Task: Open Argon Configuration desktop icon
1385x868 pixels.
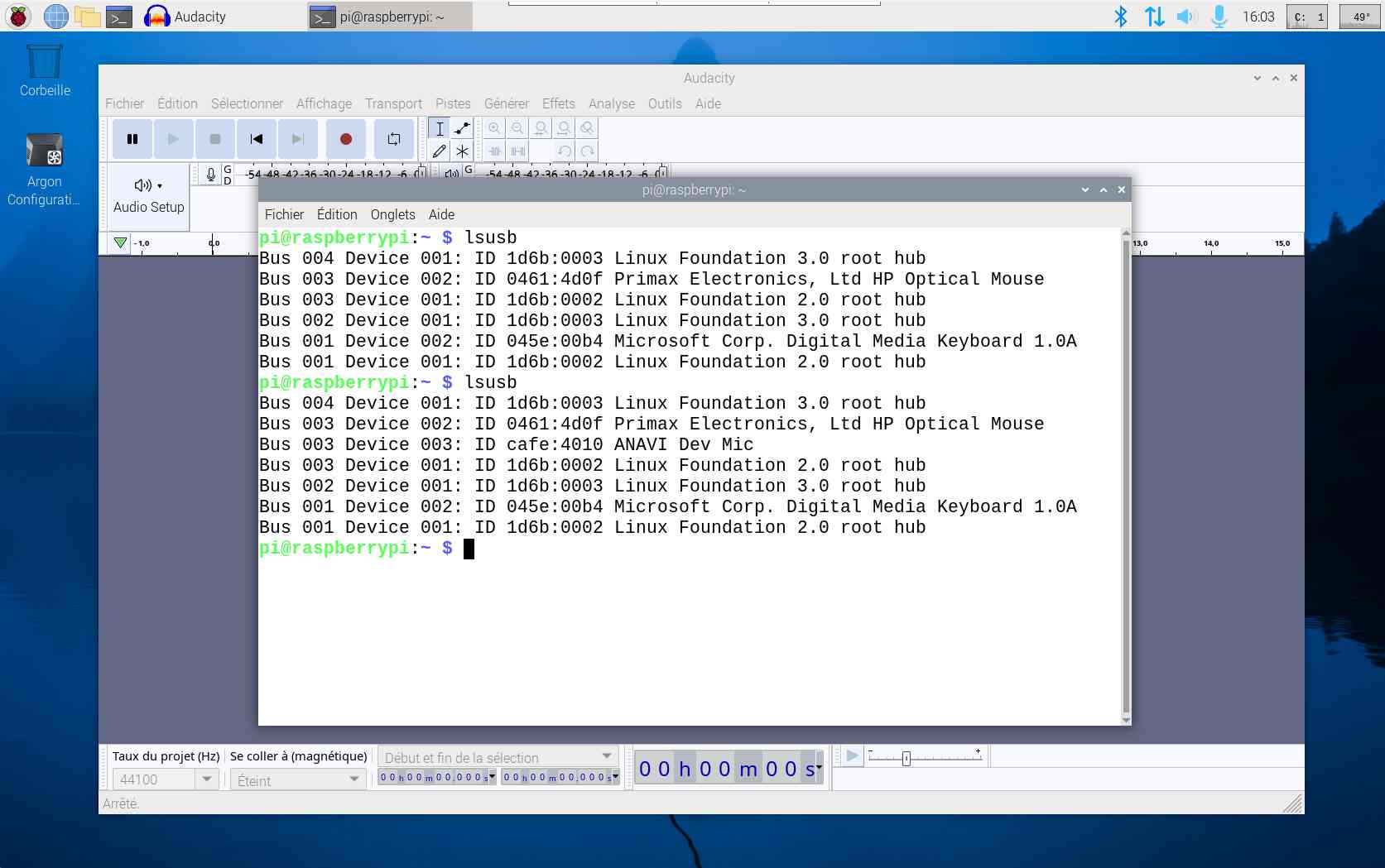Action: click(x=44, y=170)
